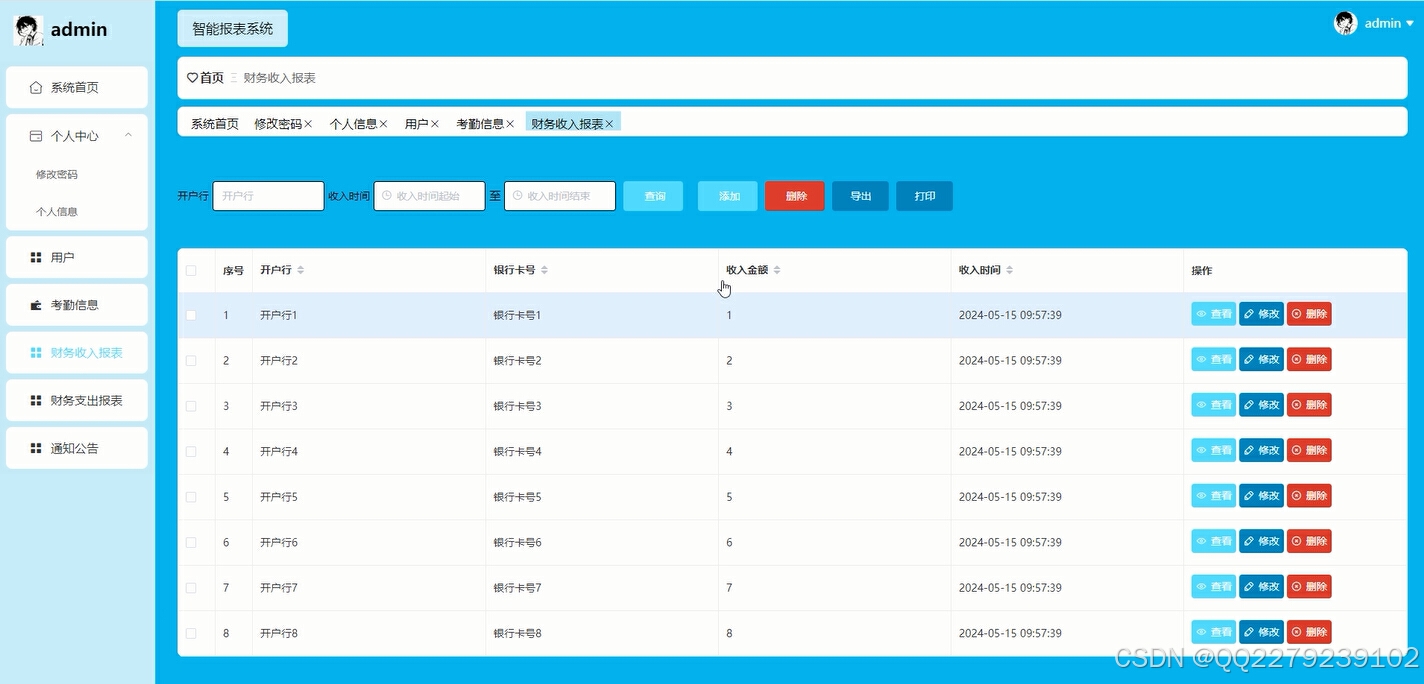Open the admin dropdown arrow at top right
The width and height of the screenshot is (1424, 684).
click(1410, 23)
